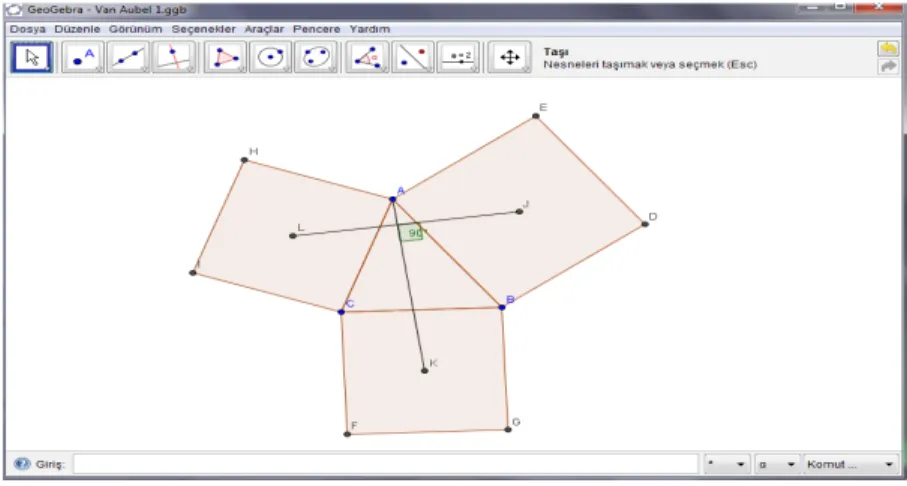Select the Move (Taşı) arrow tool

[32, 57]
